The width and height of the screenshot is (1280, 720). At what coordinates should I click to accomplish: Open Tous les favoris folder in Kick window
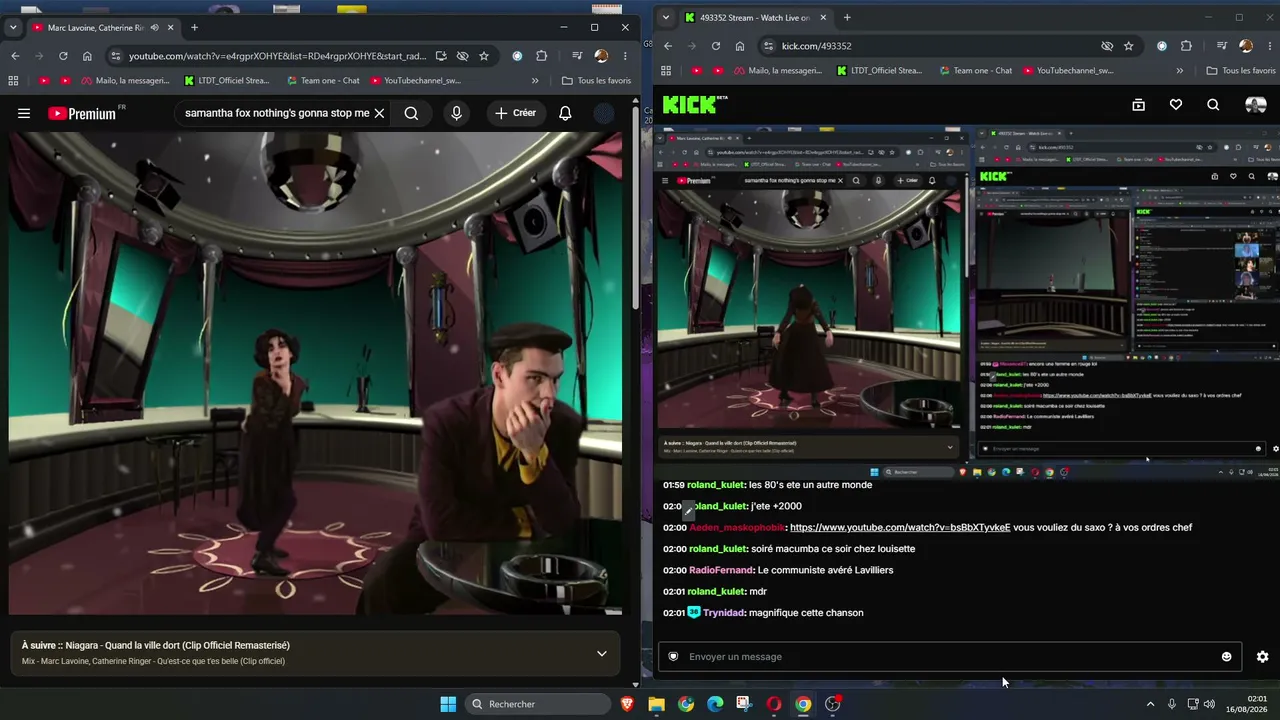tap(1241, 71)
